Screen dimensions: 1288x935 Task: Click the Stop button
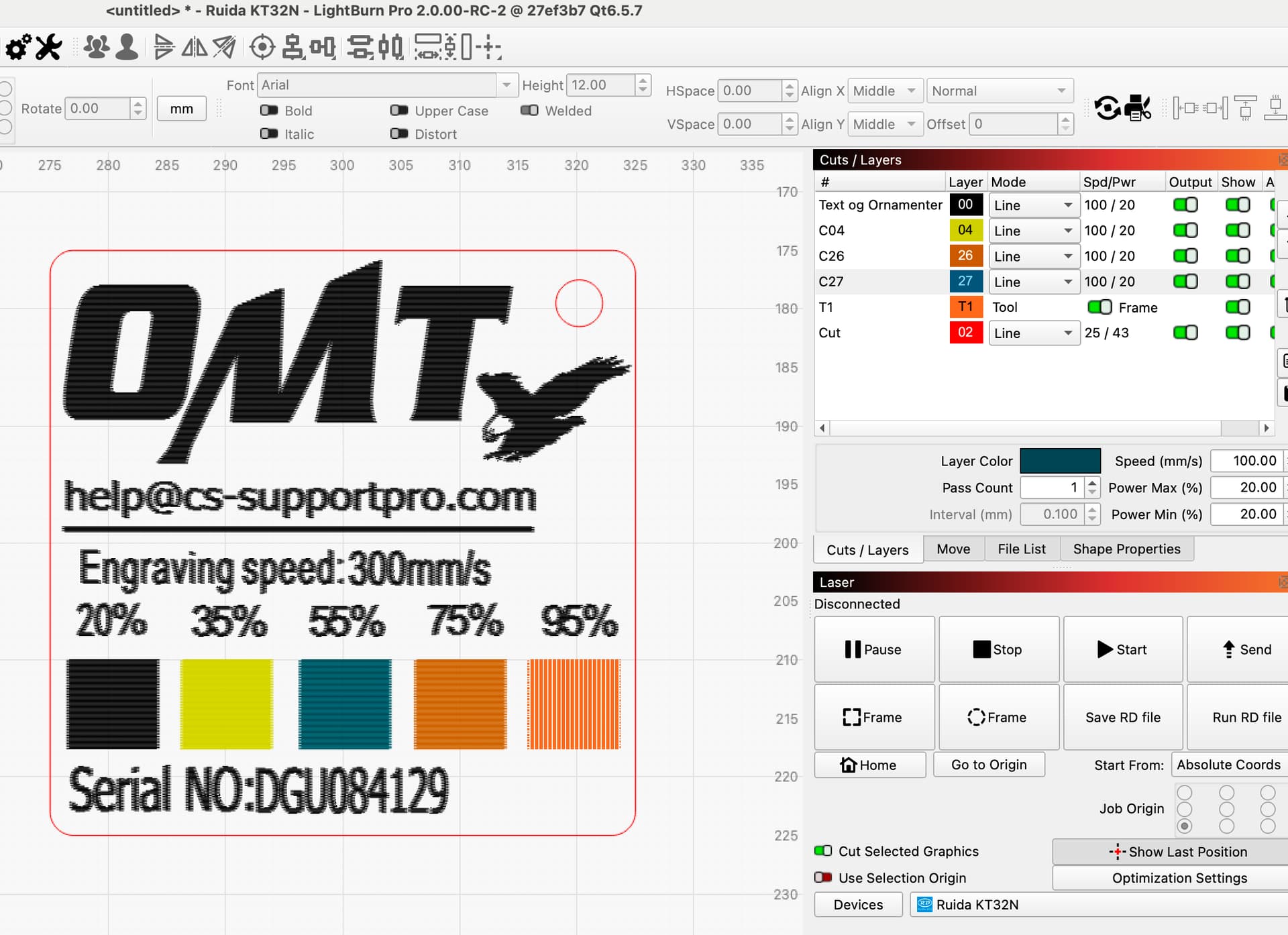tap(998, 649)
